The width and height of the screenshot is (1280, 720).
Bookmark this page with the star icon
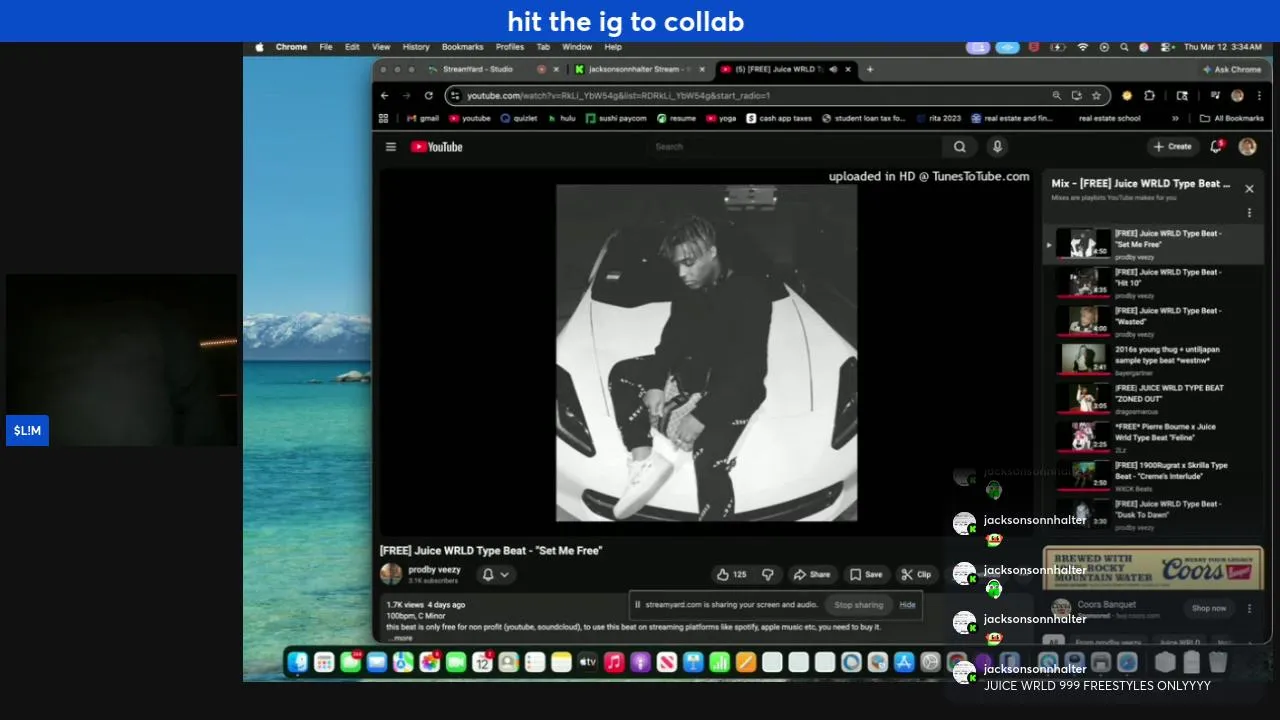pos(1096,96)
